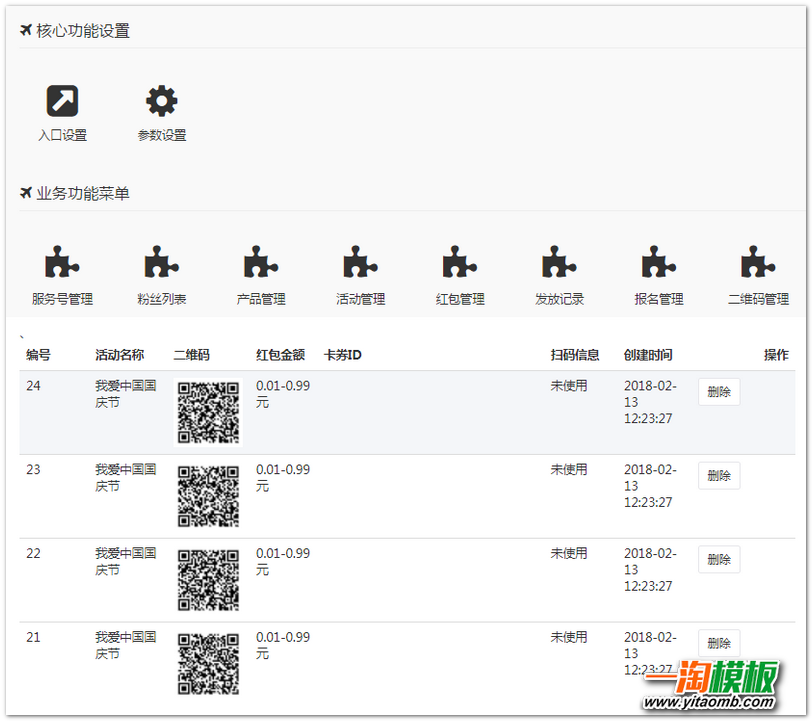The image size is (812, 721).
Task: Select the number 23 cell
Action: [34, 470]
